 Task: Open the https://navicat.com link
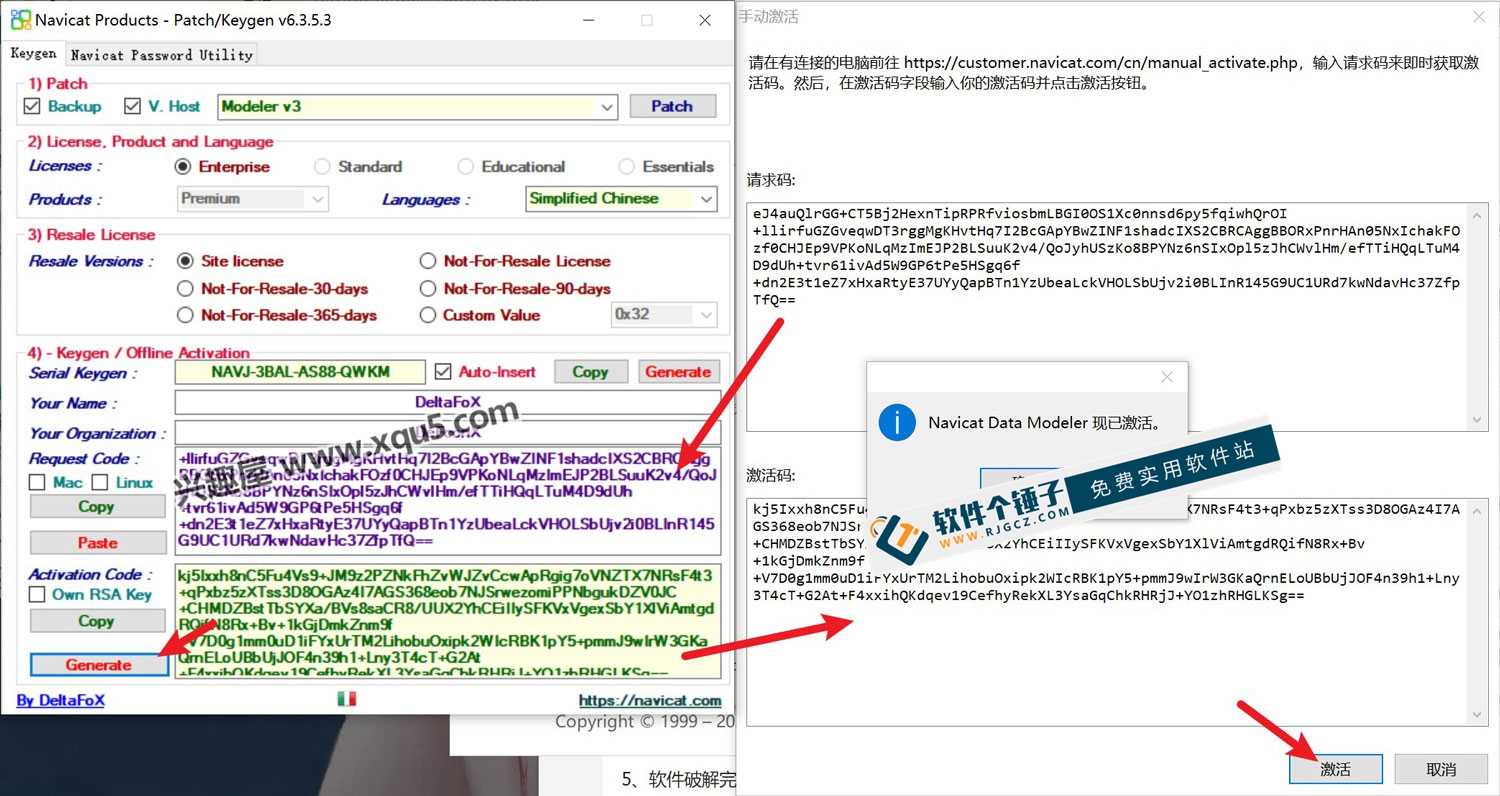tap(650, 700)
